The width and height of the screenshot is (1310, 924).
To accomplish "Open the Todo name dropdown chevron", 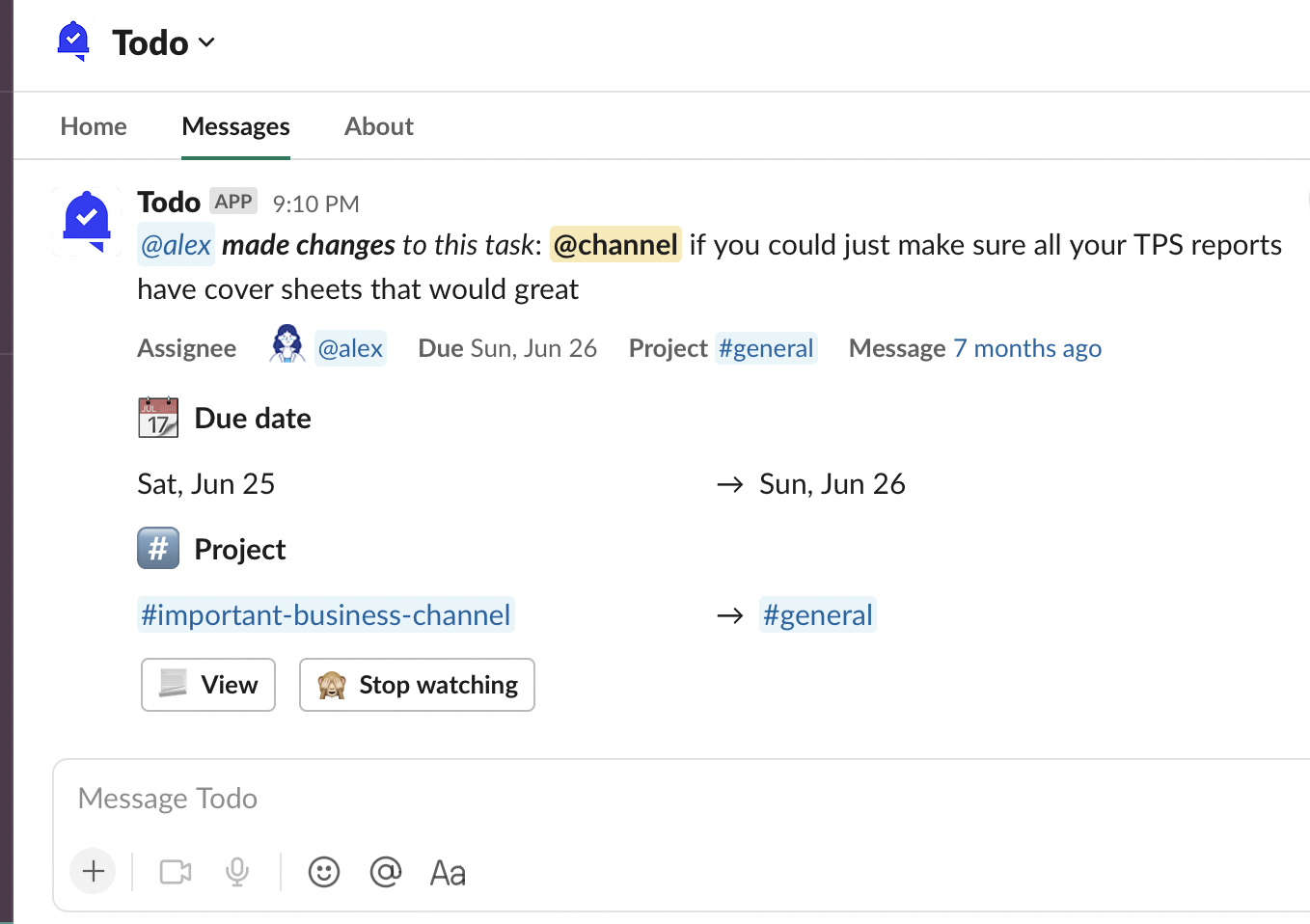I will click(206, 42).
